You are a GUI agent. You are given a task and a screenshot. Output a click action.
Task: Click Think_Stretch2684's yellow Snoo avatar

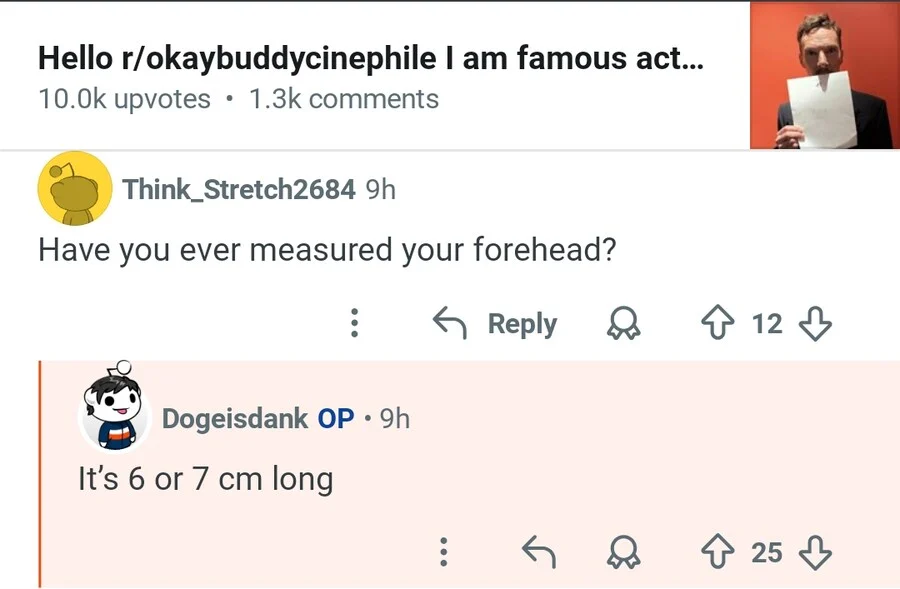[x=74, y=189]
